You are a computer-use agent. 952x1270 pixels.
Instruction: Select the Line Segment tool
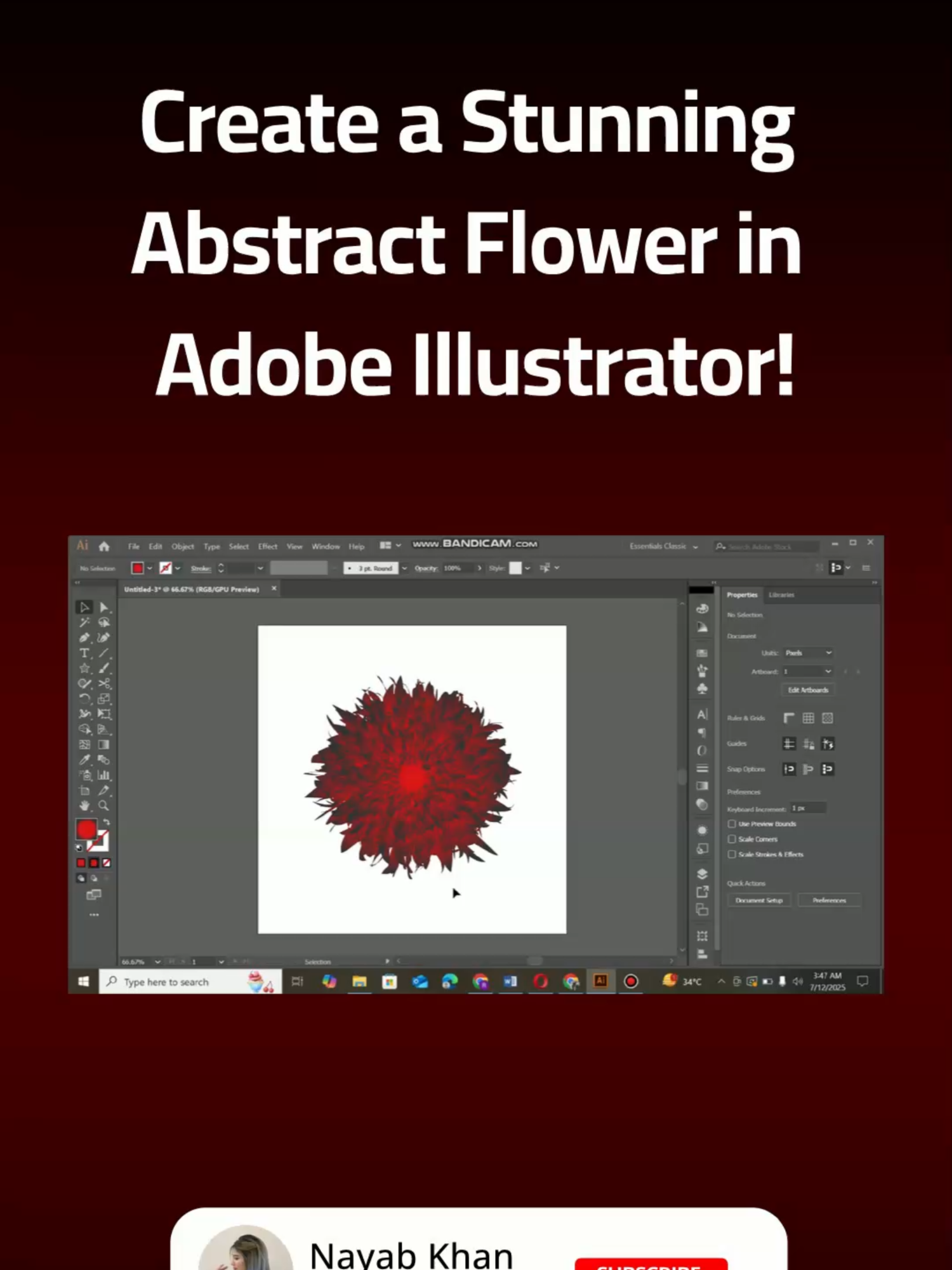[104, 653]
